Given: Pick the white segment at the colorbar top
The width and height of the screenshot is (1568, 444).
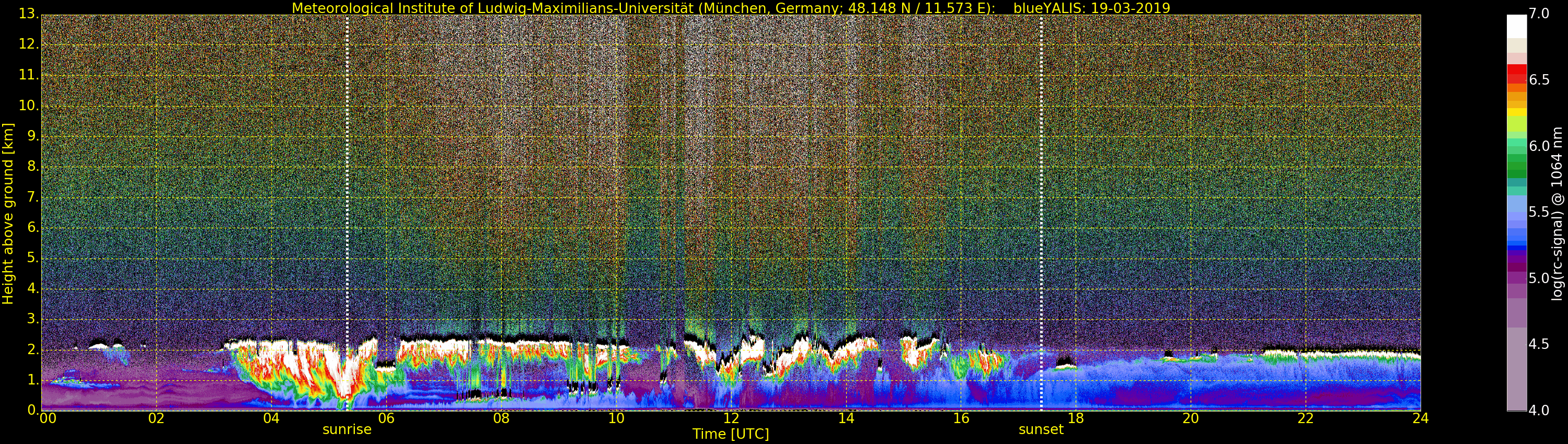Looking at the screenshot, I should coord(1516,27).
